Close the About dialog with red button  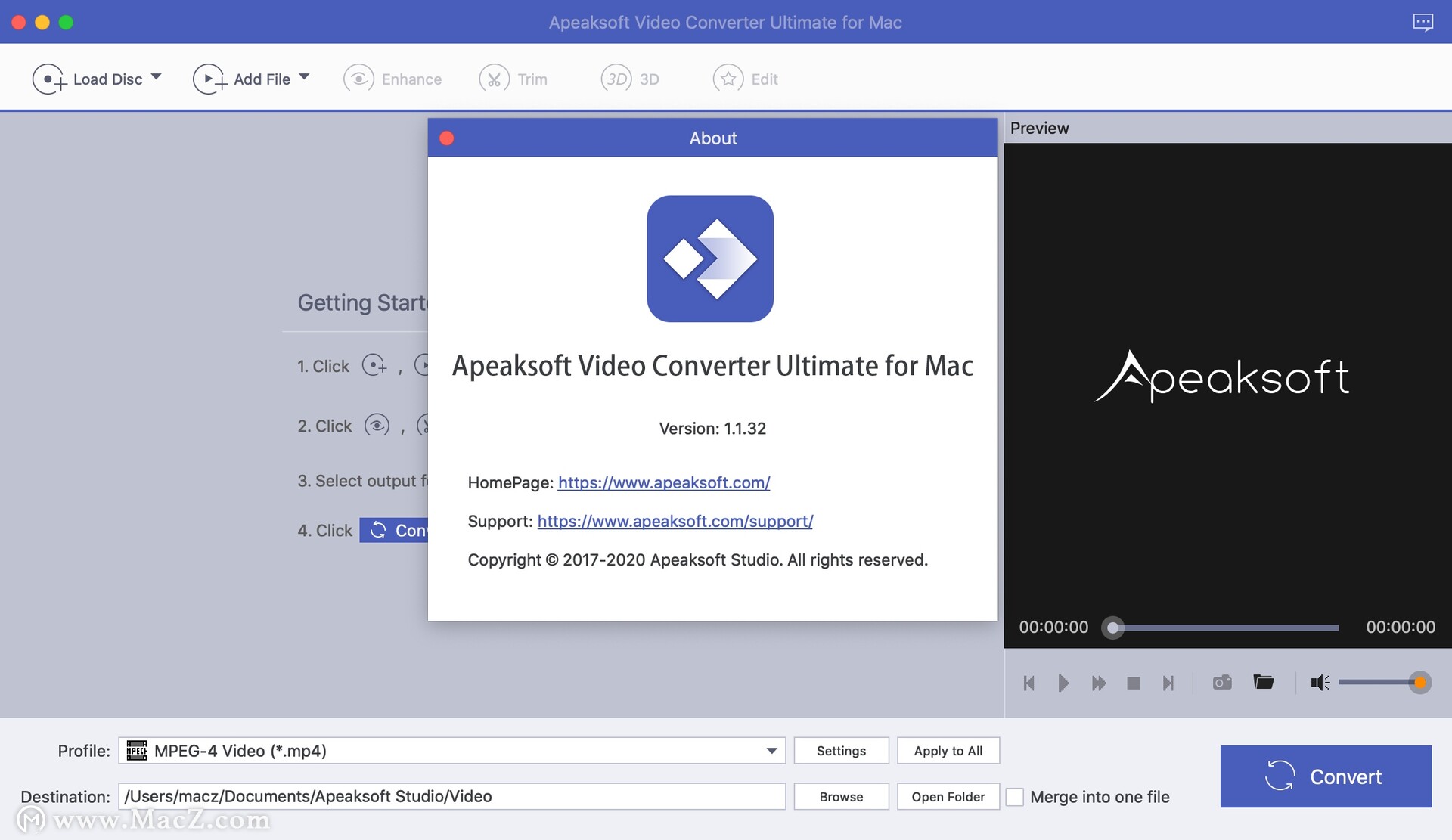pos(447,138)
